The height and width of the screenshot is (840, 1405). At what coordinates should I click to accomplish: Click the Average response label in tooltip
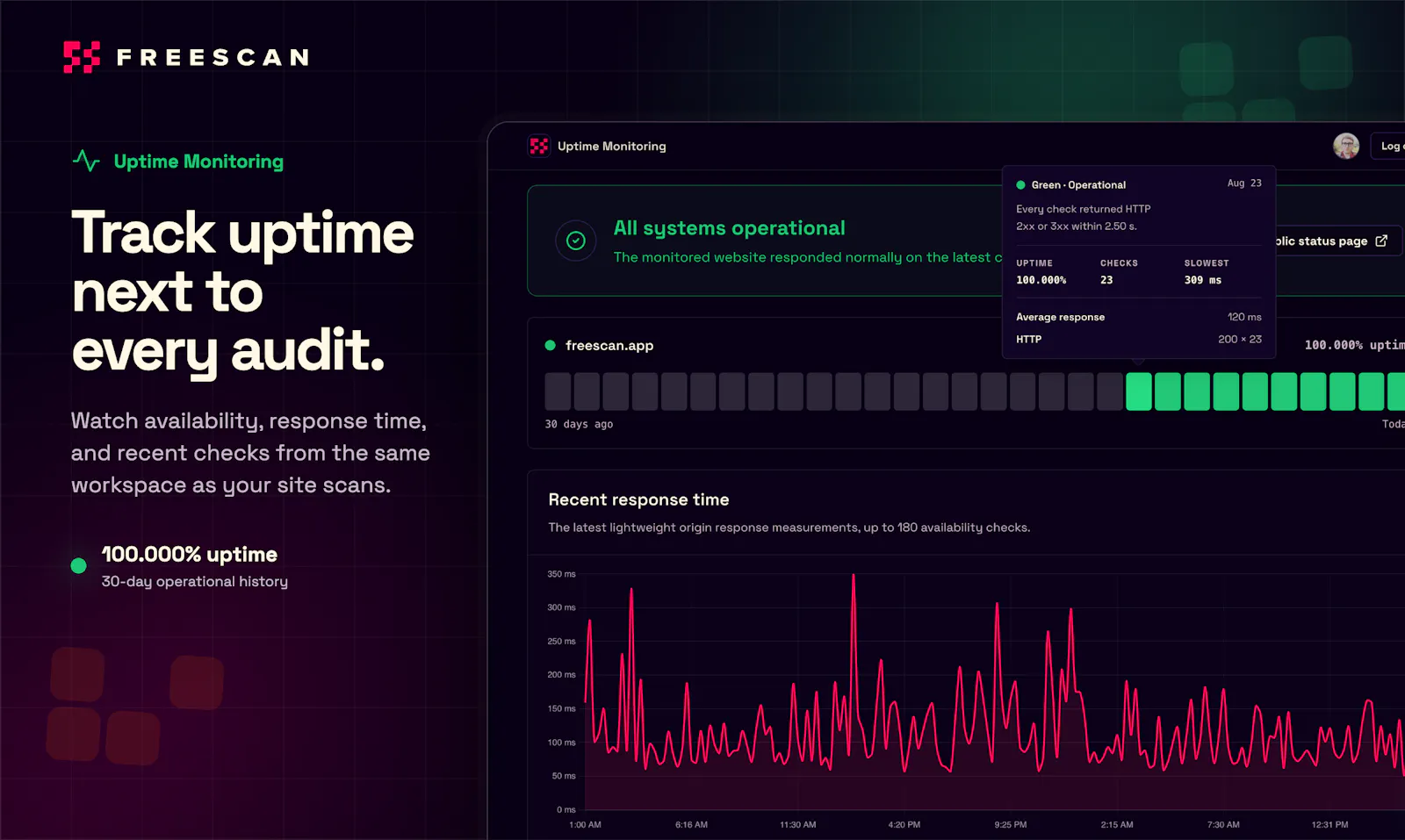[x=1061, y=317]
